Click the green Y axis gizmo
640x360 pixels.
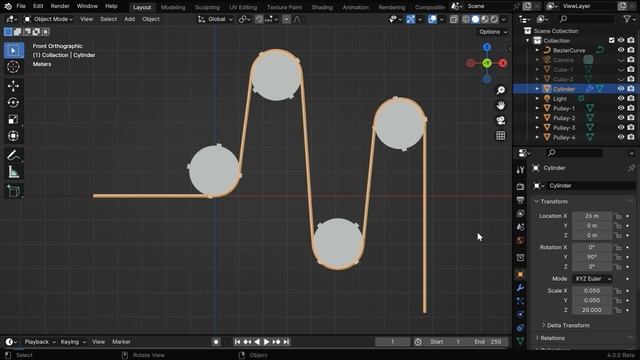(x=487, y=63)
